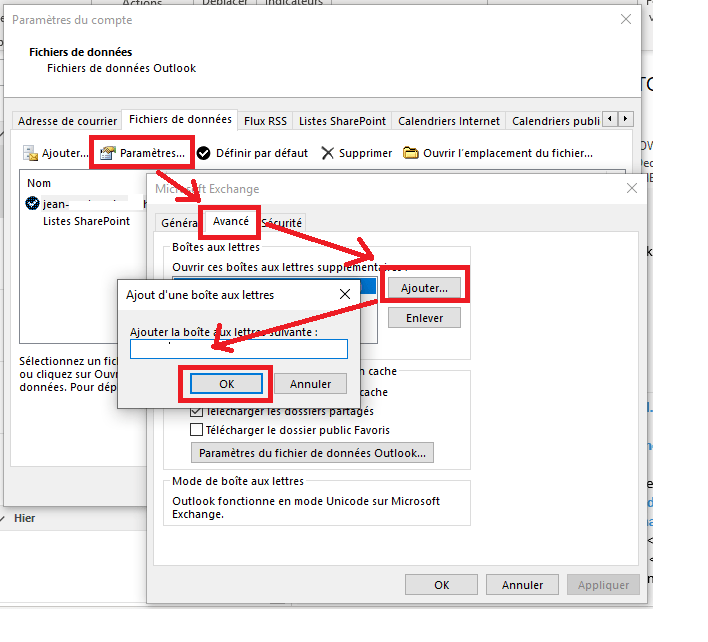Screen dimensions: 708x642
Task: Click the mailbox name input field
Action: click(238, 348)
